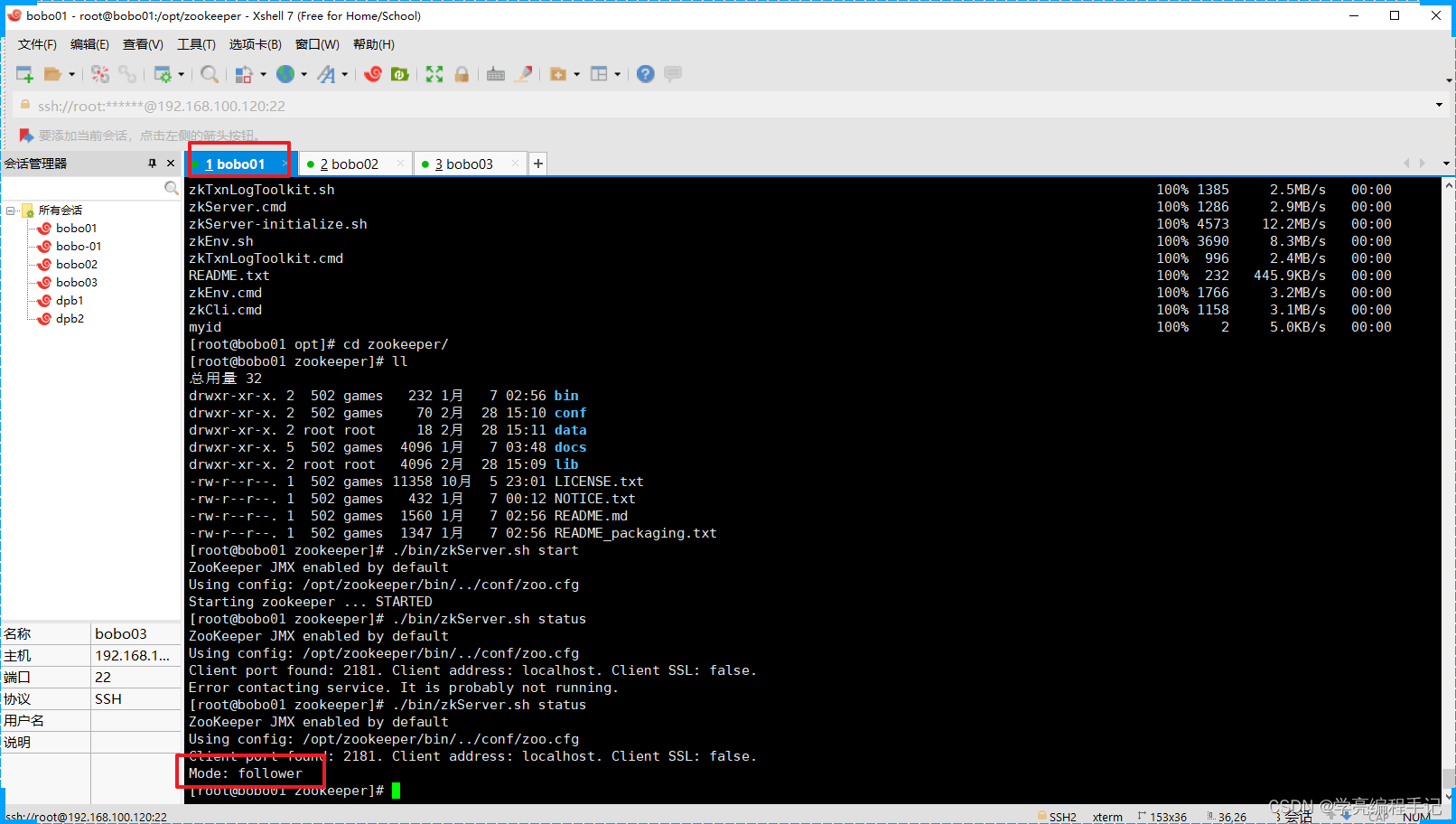
Task: Expand the layout dropdown arrow
Action: tap(617, 74)
